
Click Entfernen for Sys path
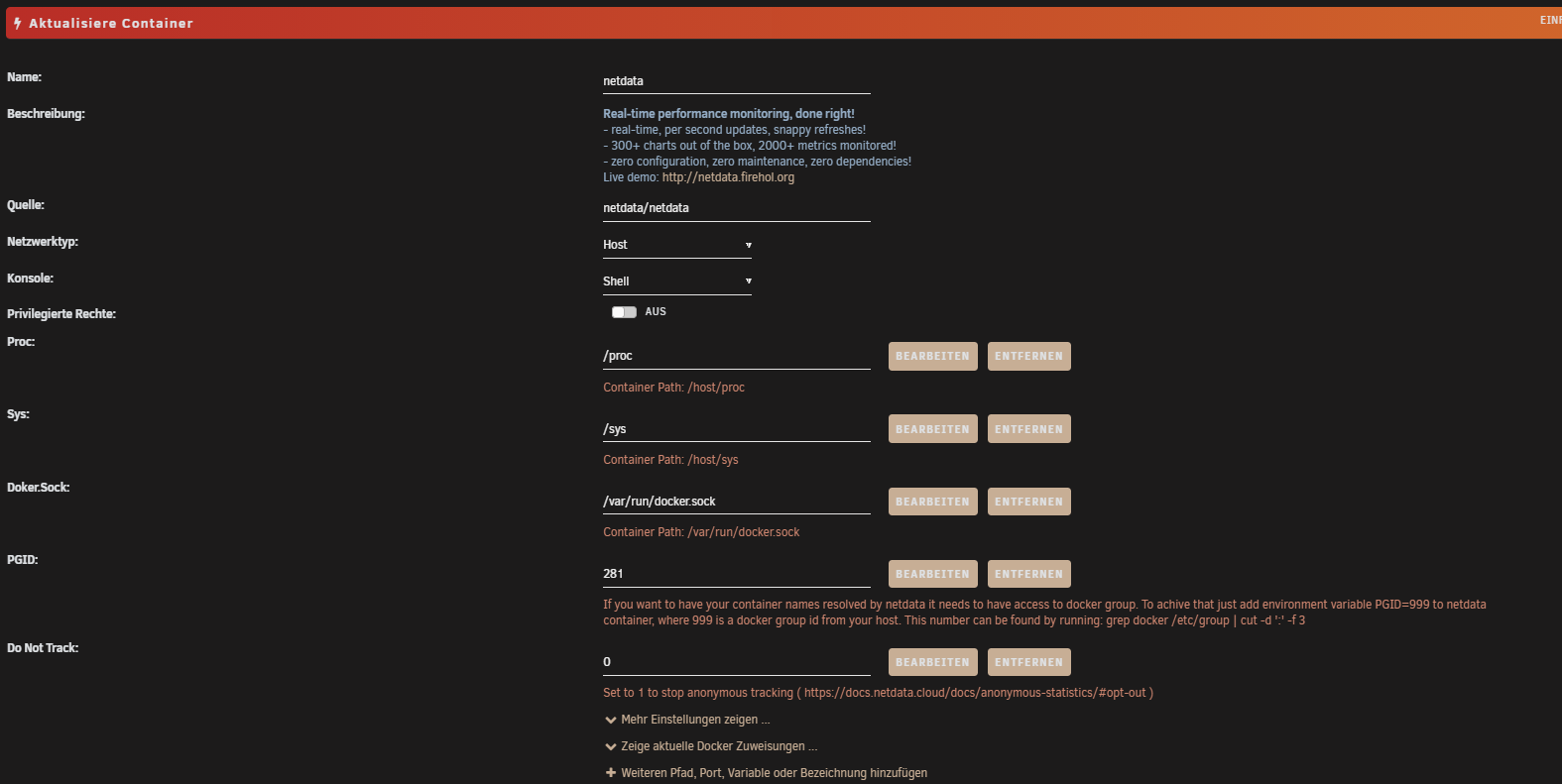click(1028, 429)
